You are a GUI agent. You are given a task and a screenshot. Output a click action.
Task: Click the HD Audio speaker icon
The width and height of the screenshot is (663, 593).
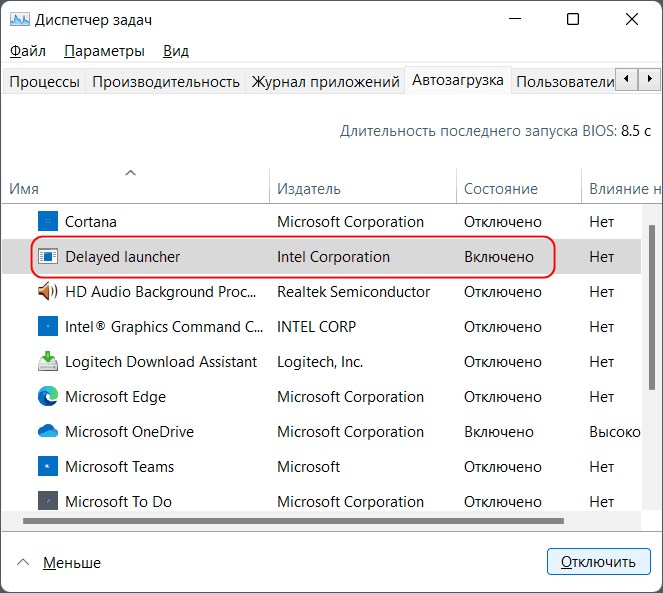pyautogui.click(x=48, y=291)
